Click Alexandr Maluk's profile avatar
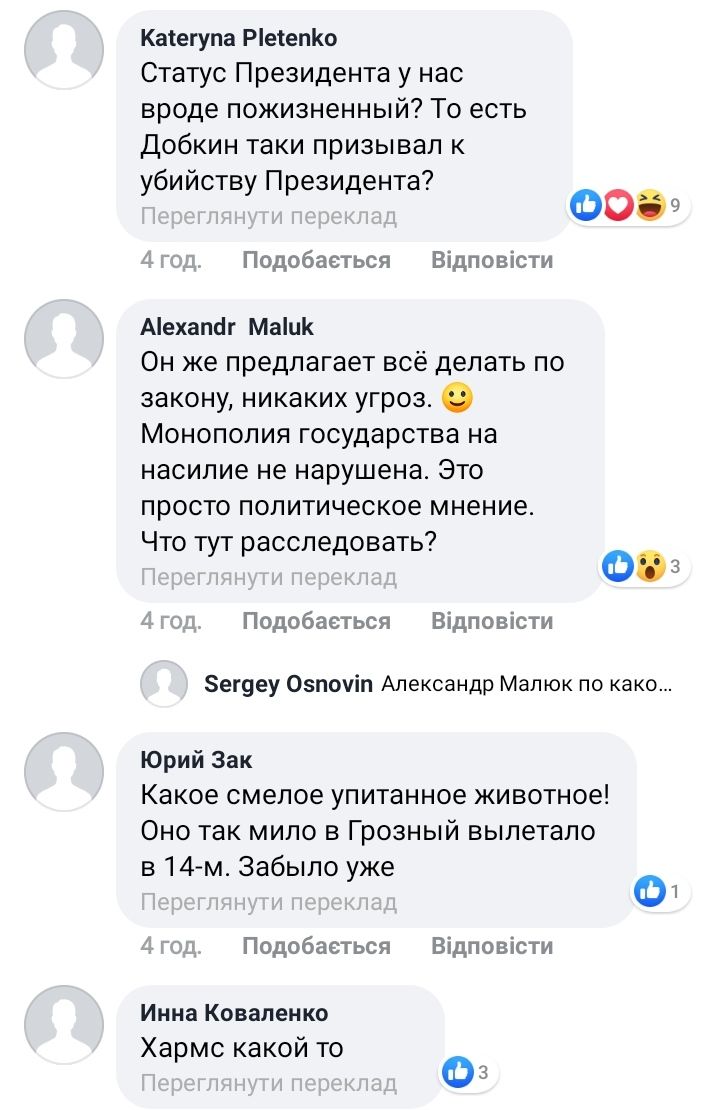Viewport: 717px width, 1110px height. pos(64,339)
